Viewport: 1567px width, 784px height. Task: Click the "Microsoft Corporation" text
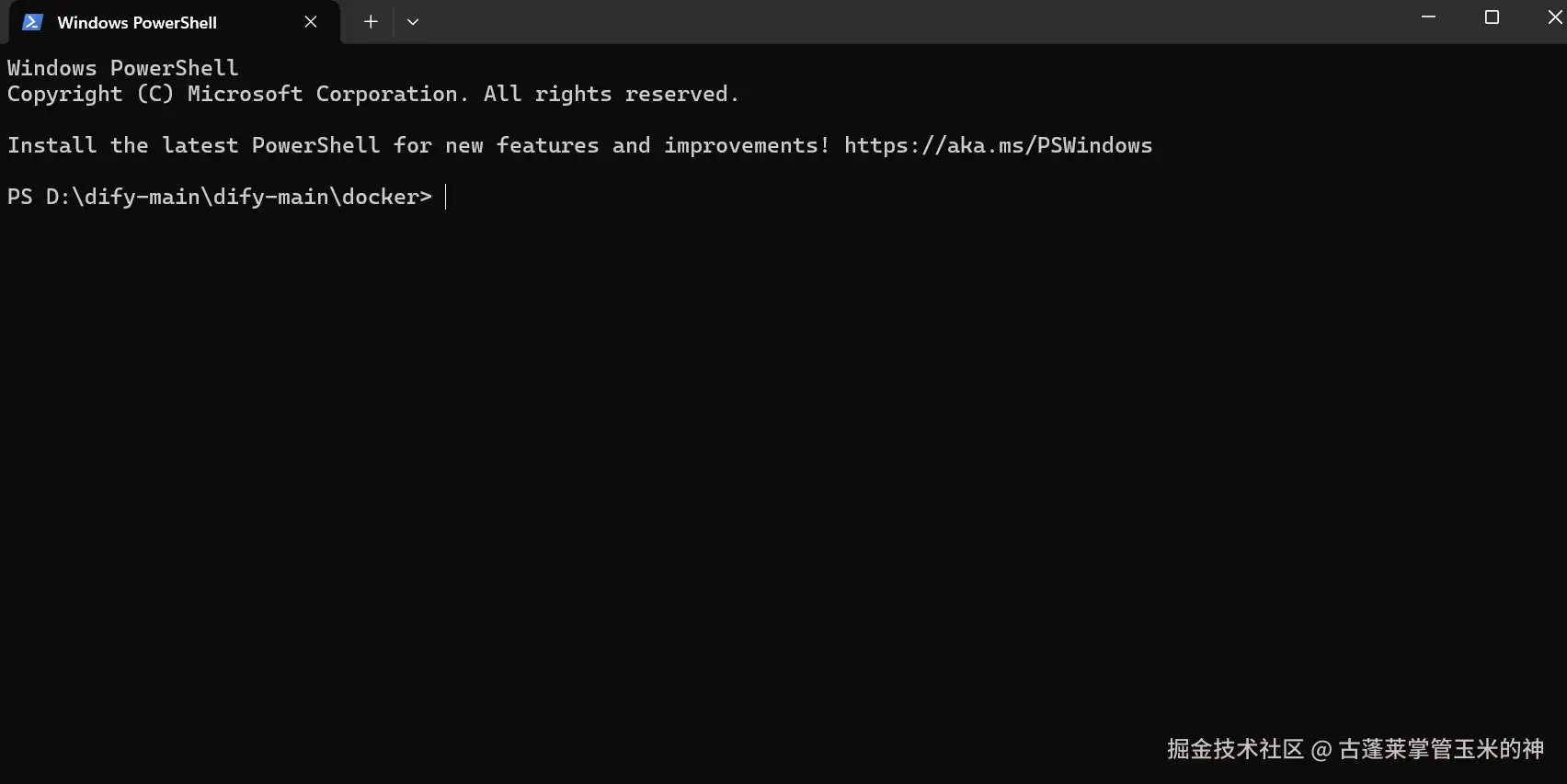tap(328, 94)
